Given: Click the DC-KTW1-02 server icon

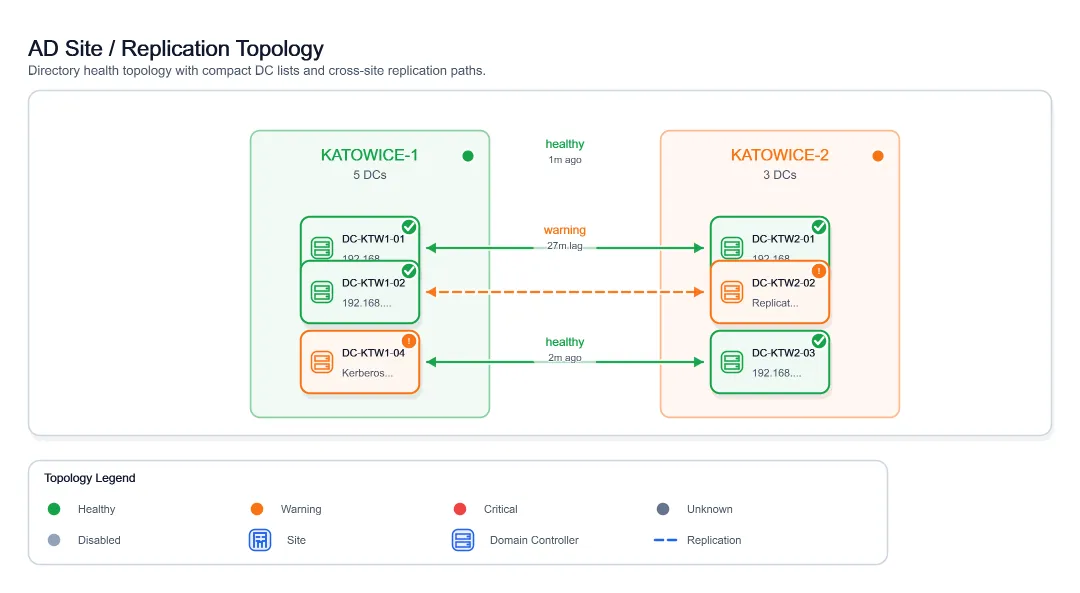Looking at the screenshot, I should (322, 292).
